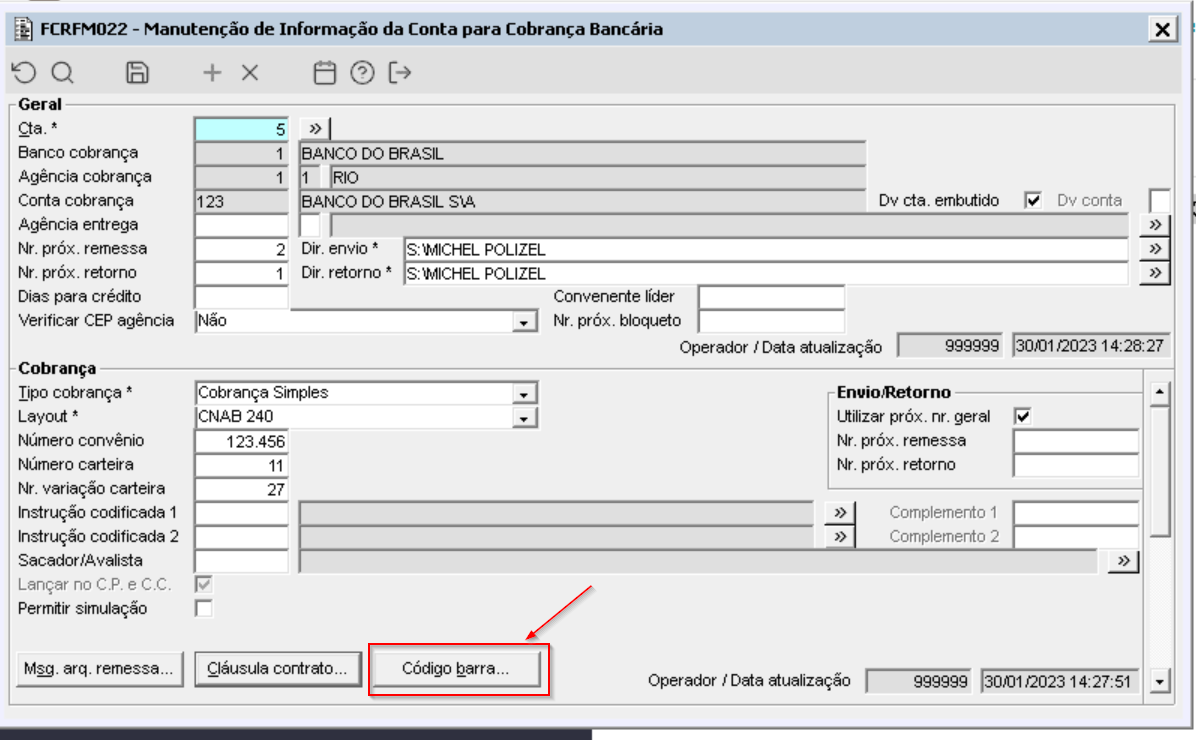Image resolution: width=1196 pixels, height=740 pixels.
Task: Click Dias para crédito field
Action: 242,297
